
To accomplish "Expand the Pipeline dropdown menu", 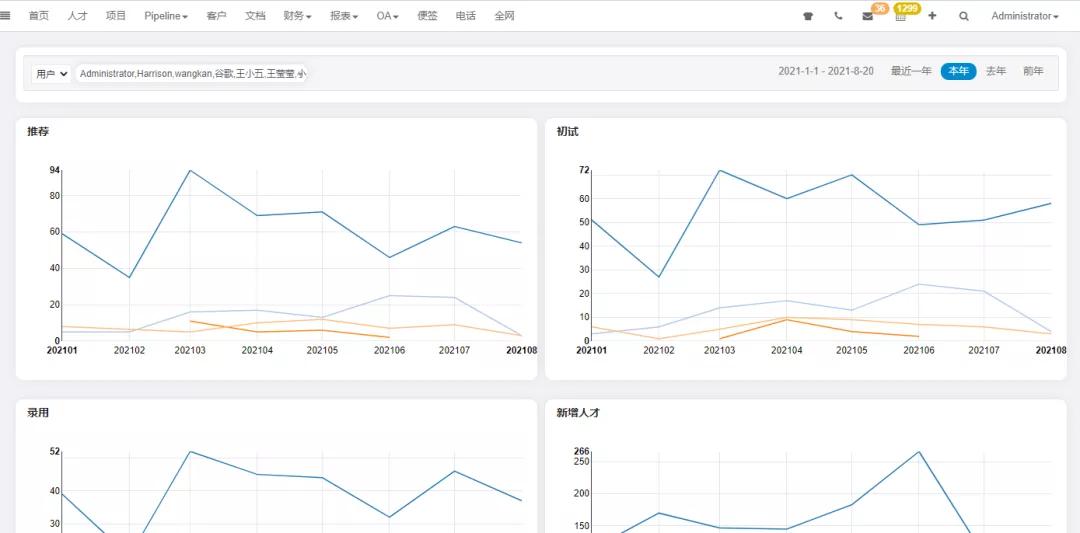I will point(166,17).
